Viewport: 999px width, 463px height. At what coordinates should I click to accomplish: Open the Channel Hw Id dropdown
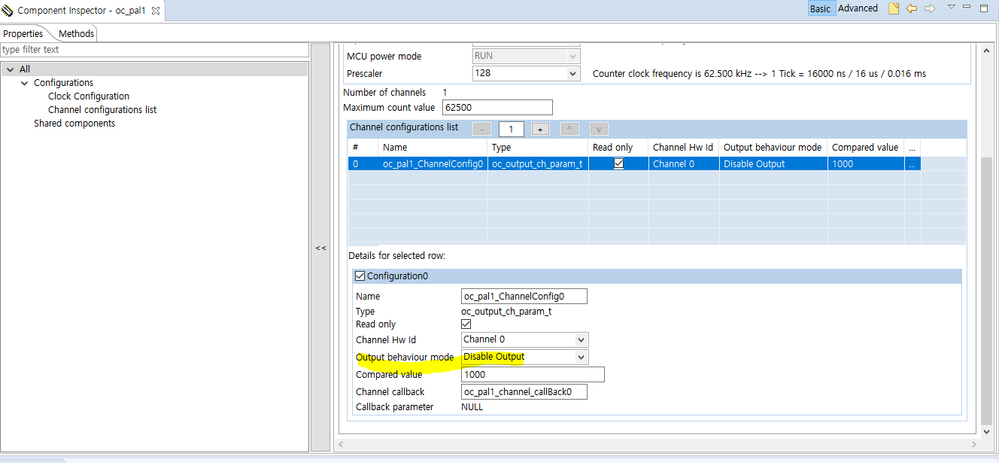(524, 339)
